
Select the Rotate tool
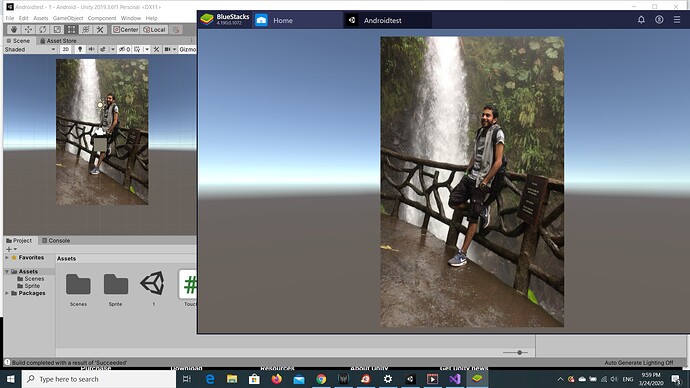tap(43, 29)
